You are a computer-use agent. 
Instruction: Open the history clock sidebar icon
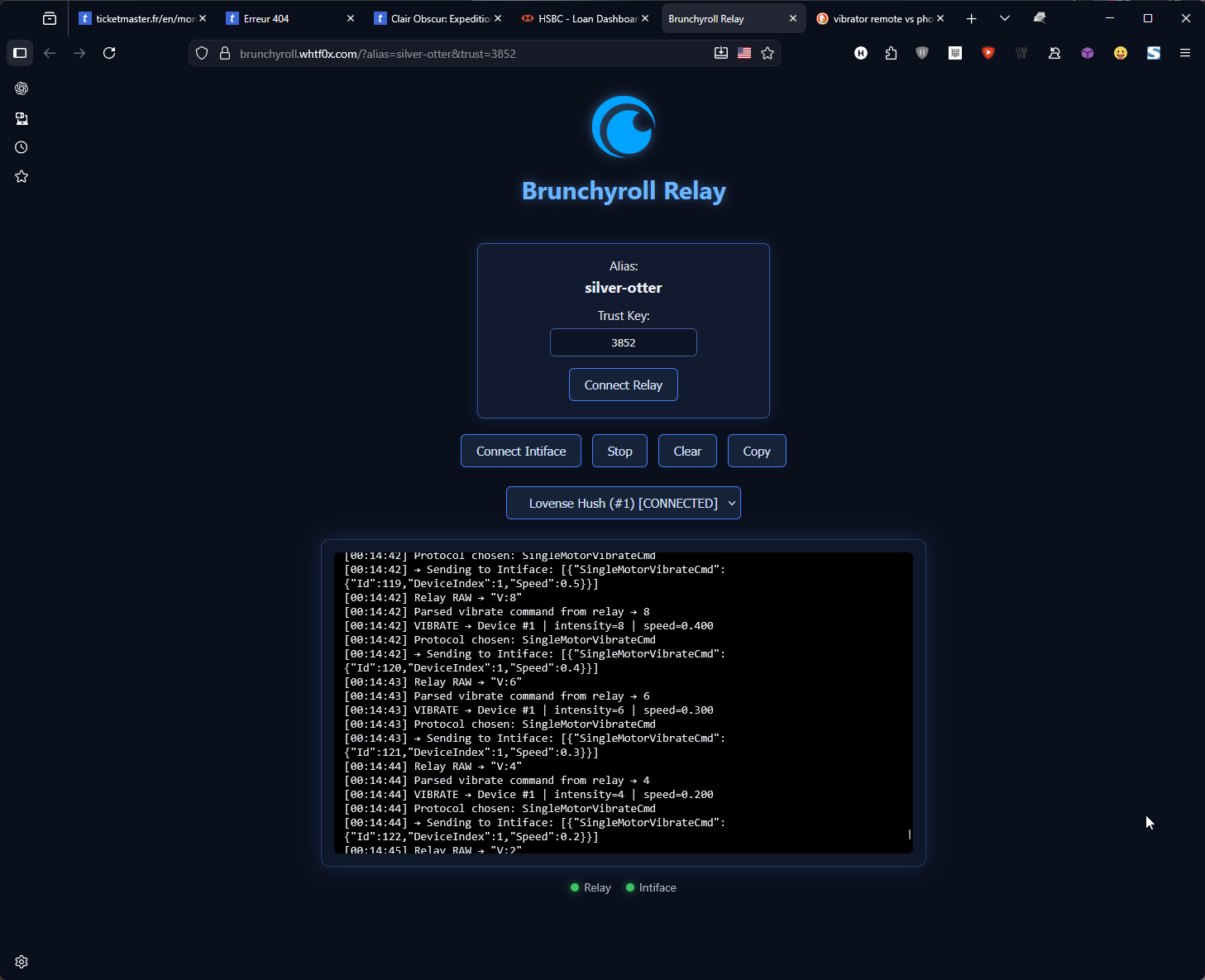pyautogui.click(x=22, y=147)
